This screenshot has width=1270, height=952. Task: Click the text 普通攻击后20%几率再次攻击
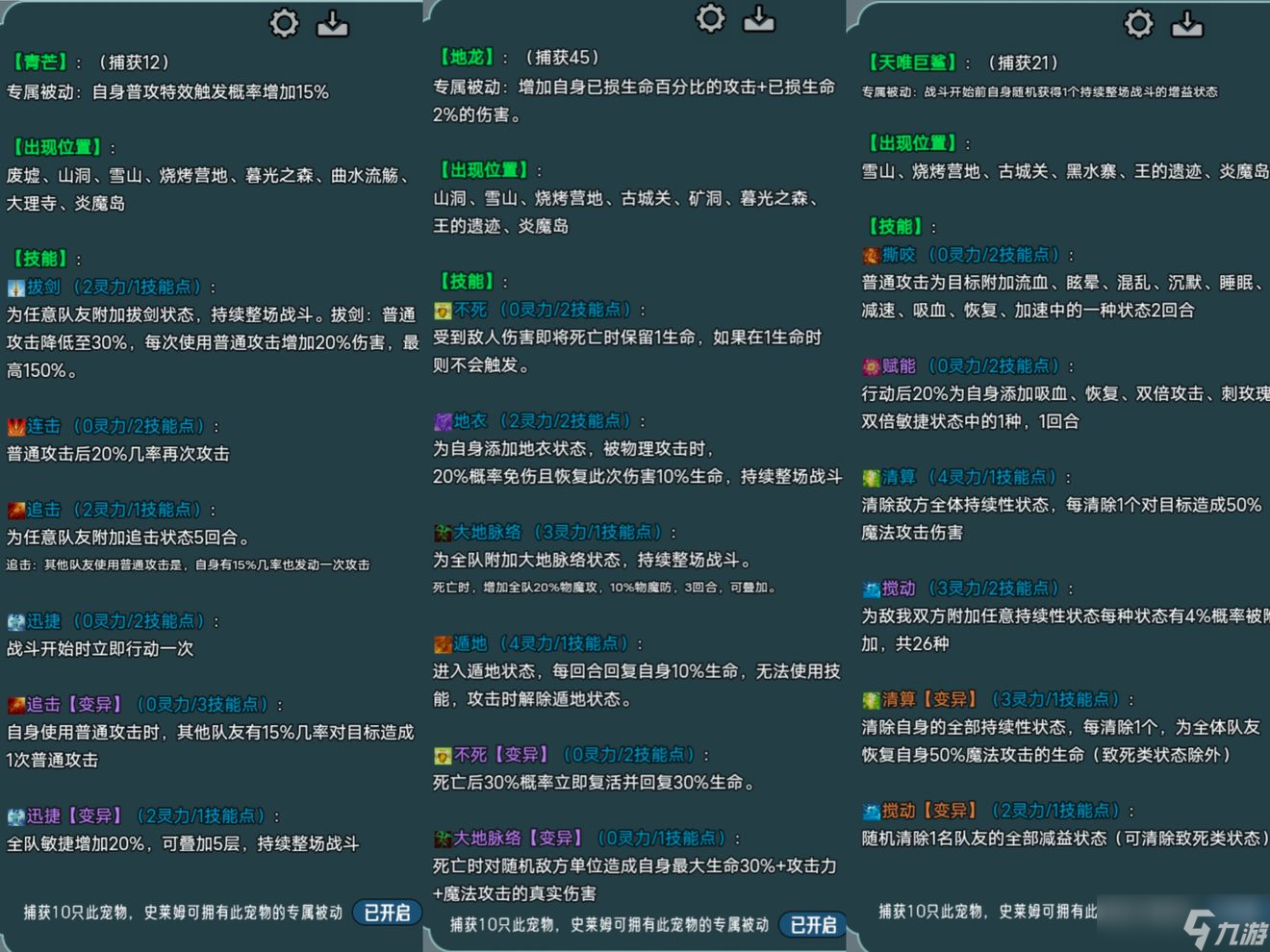(118, 454)
